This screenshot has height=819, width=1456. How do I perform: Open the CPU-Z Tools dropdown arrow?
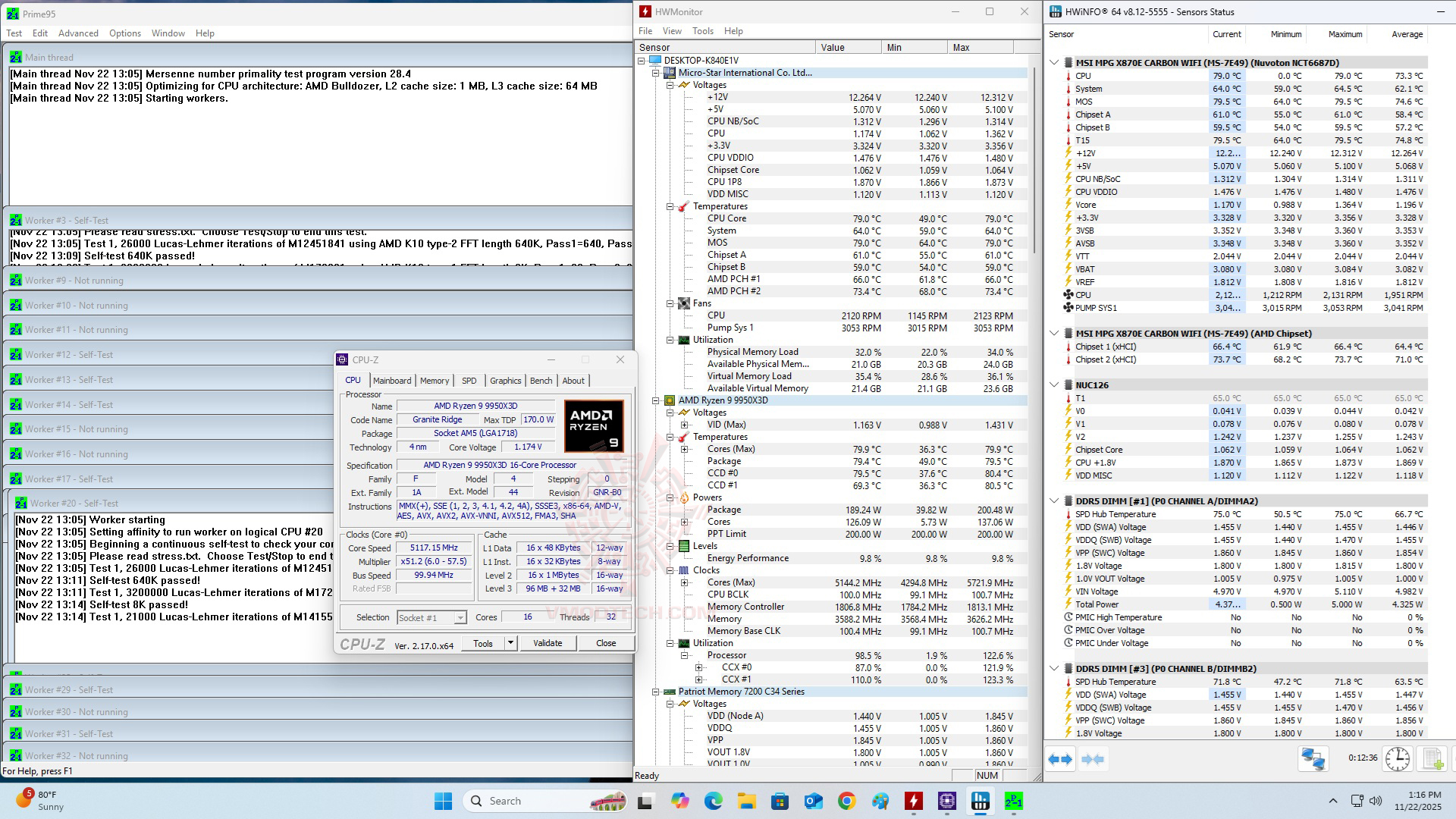point(510,643)
